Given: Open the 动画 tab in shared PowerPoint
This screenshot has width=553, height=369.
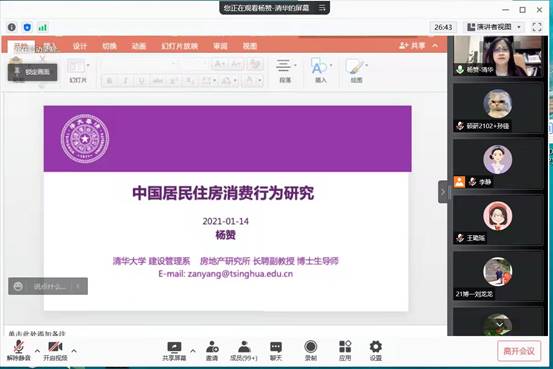Looking at the screenshot, I should [x=139, y=46].
